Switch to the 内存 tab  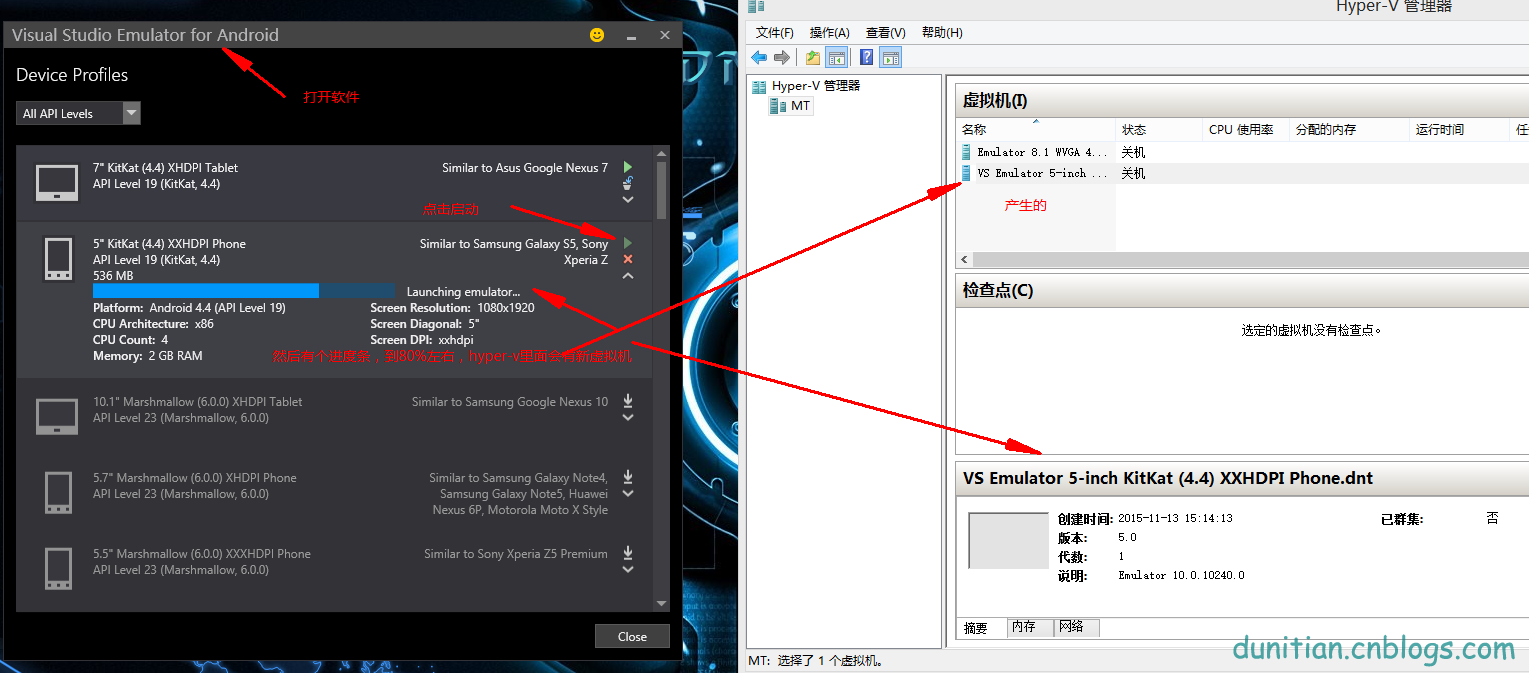[x=1029, y=627]
